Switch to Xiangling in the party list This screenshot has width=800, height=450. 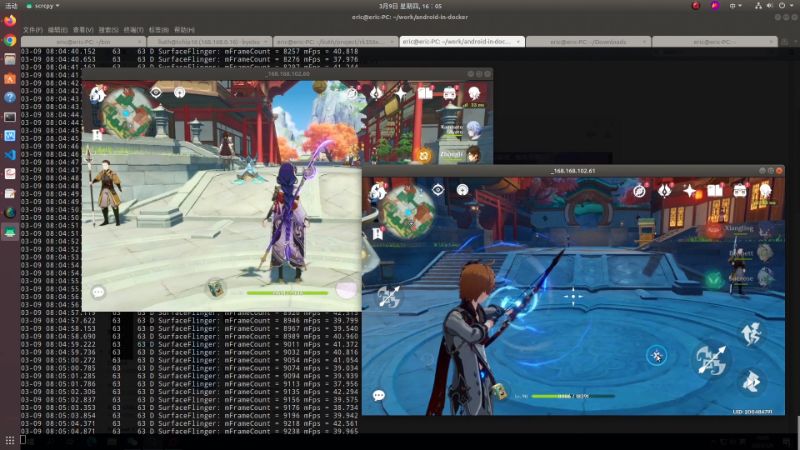pos(765,231)
